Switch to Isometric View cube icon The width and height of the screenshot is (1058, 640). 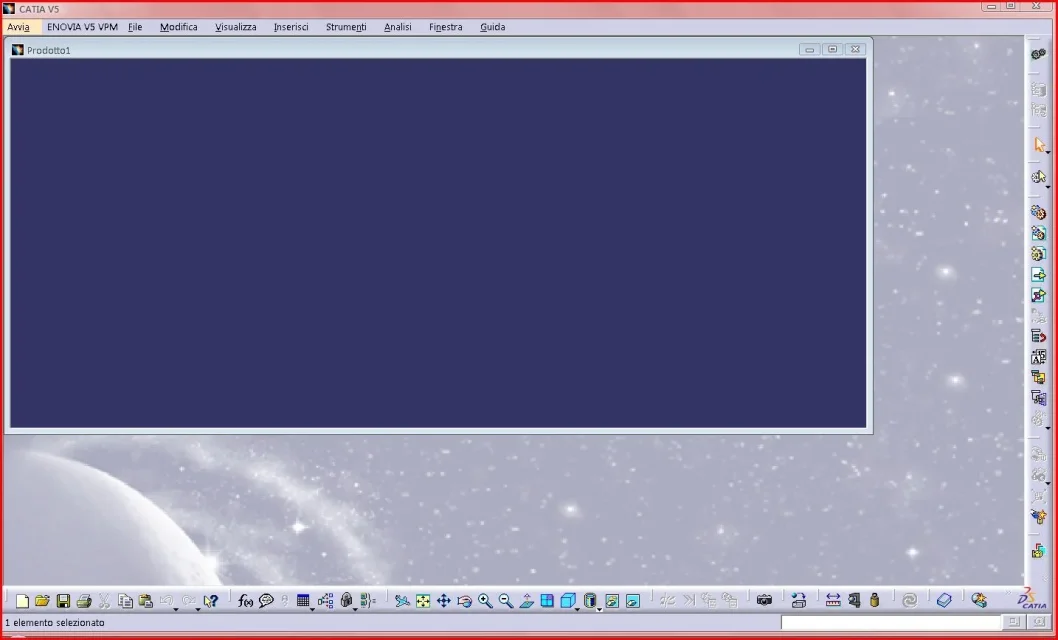coord(568,600)
